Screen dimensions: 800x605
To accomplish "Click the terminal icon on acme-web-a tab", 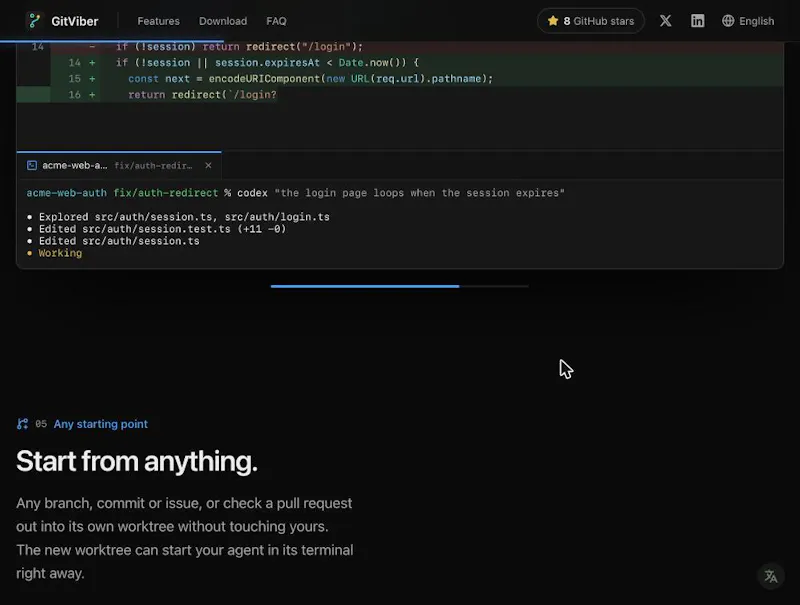I will click(32, 165).
